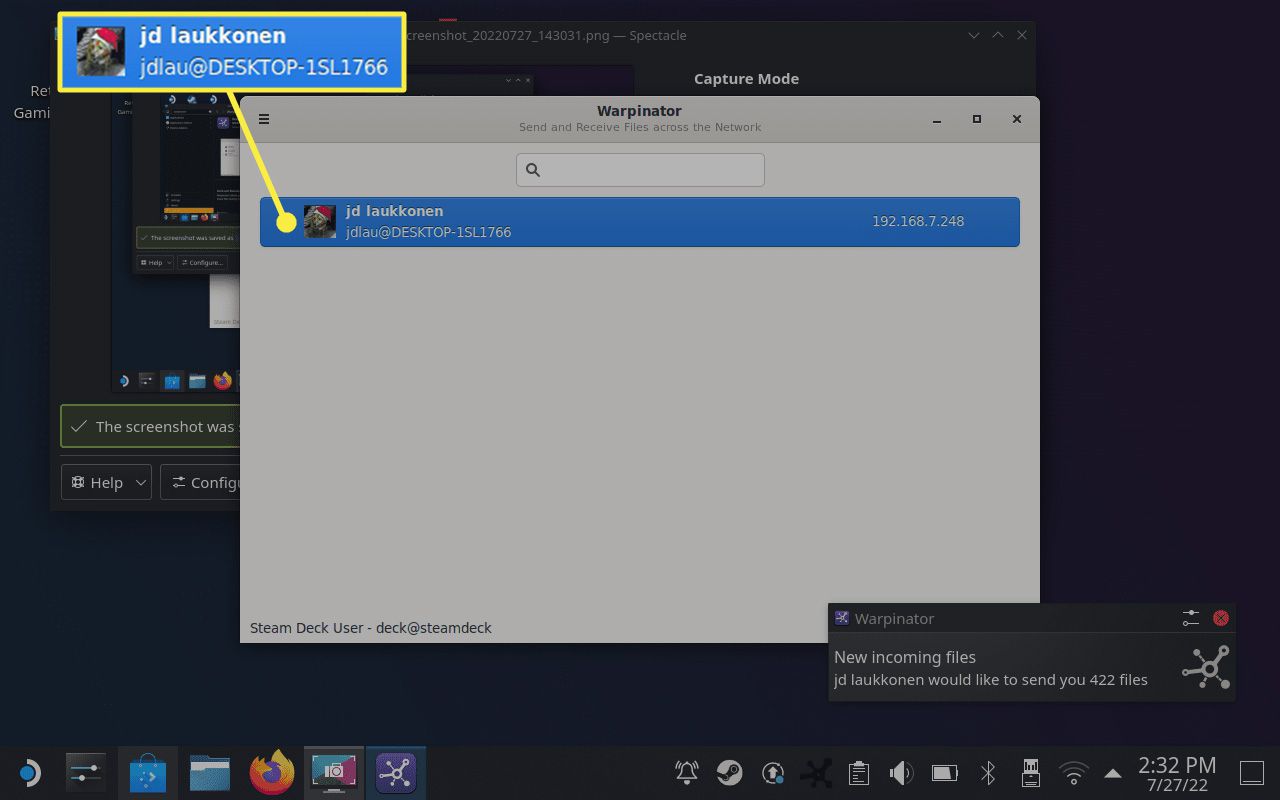Screen dimensions: 1280x800
Task: Maximize the Spectacle window
Action: tap(998, 35)
